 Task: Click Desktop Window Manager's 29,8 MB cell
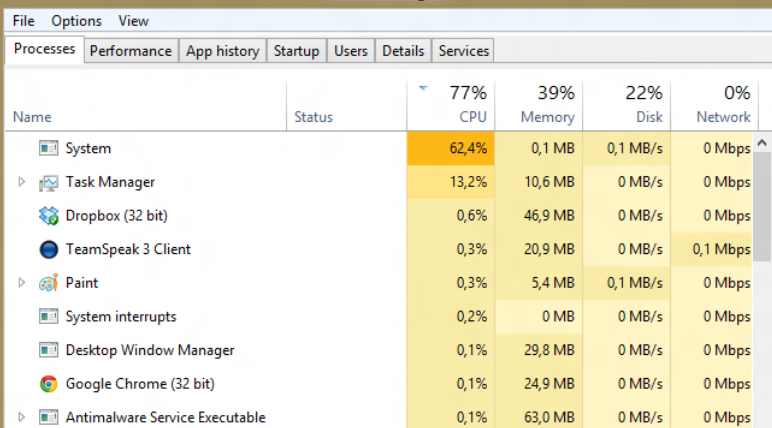point(539,350)
